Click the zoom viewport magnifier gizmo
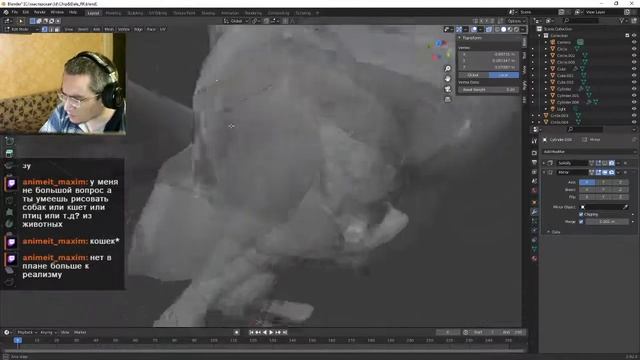640x360 pixels. (x=448, y=69)
